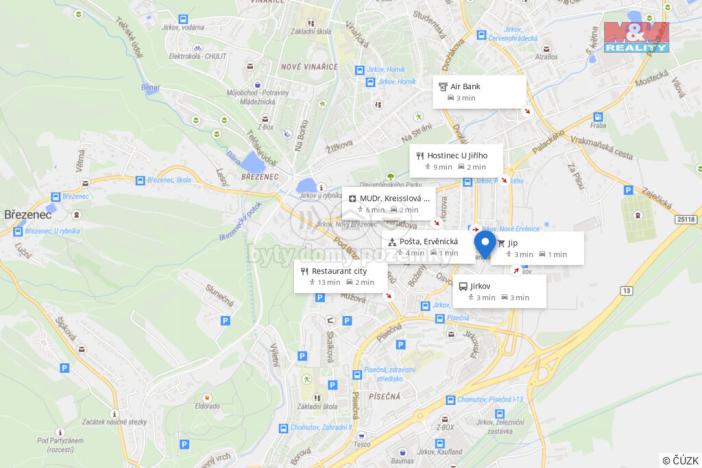Open the Jirkov bus stop card
The image size is (702, 468).
(x=499, y=292)
